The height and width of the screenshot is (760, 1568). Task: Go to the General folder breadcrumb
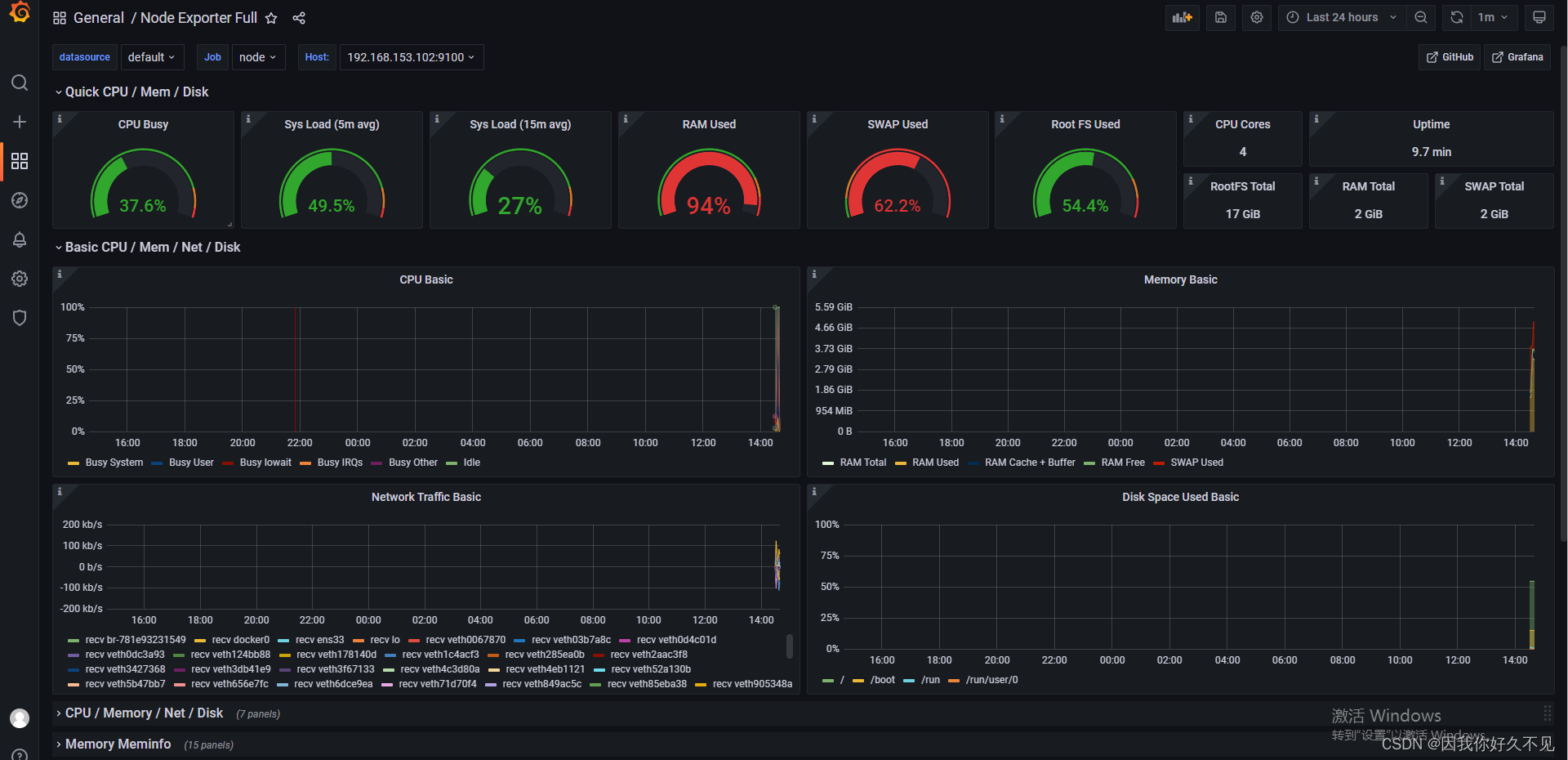(x=99, y=18)
